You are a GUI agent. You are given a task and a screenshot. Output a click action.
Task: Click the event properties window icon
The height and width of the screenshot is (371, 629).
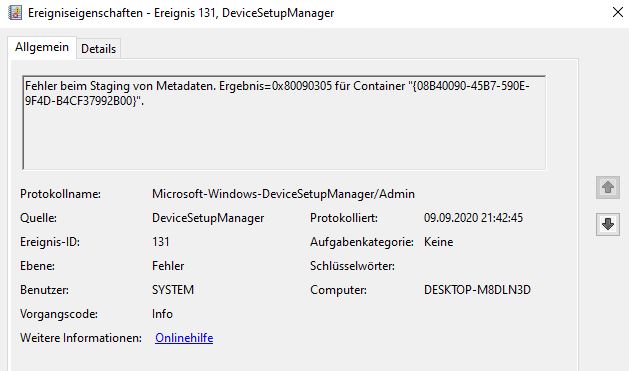15,12
